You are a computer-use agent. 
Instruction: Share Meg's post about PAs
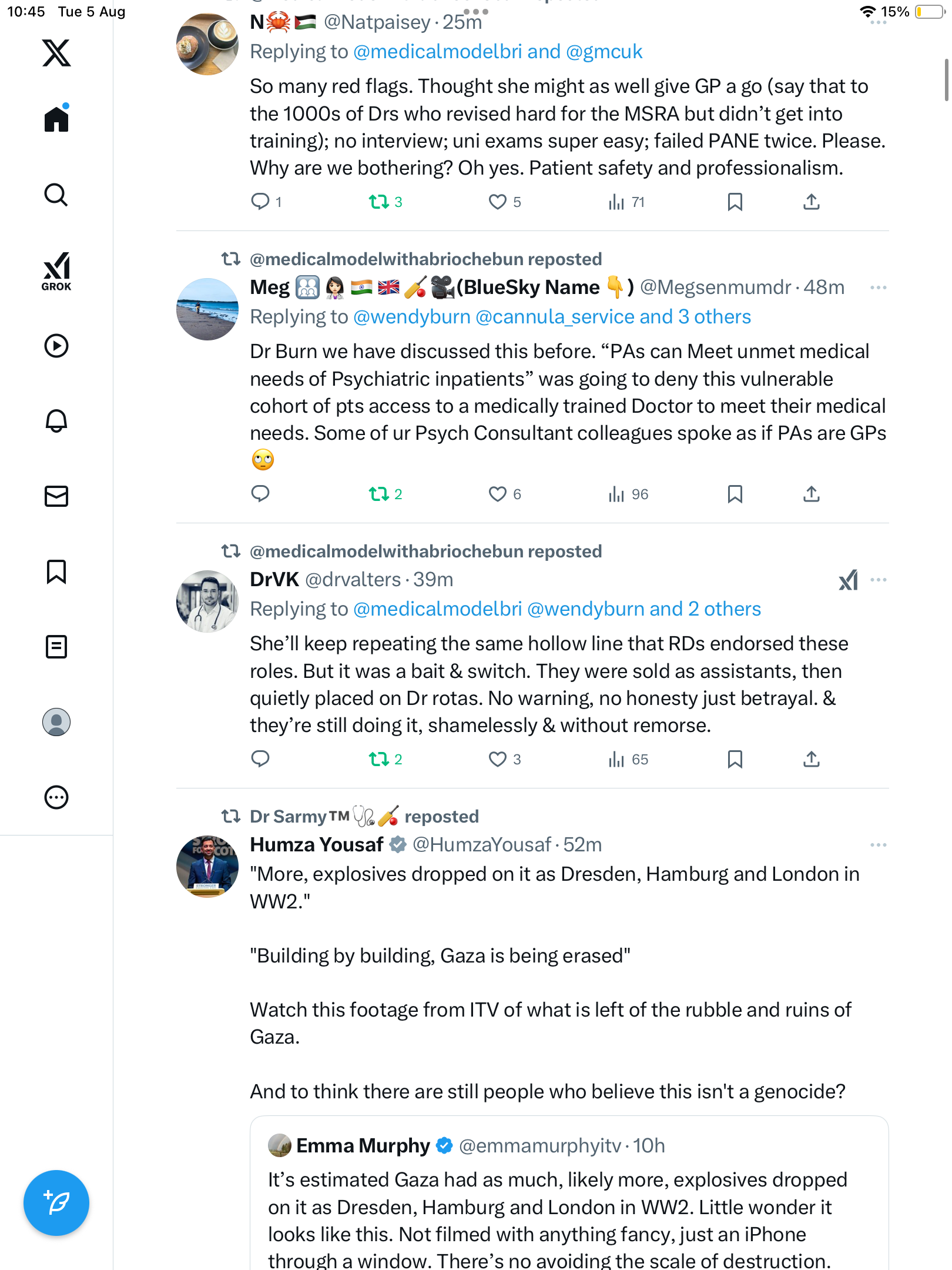pyautogui.click(x=811, y=494)
